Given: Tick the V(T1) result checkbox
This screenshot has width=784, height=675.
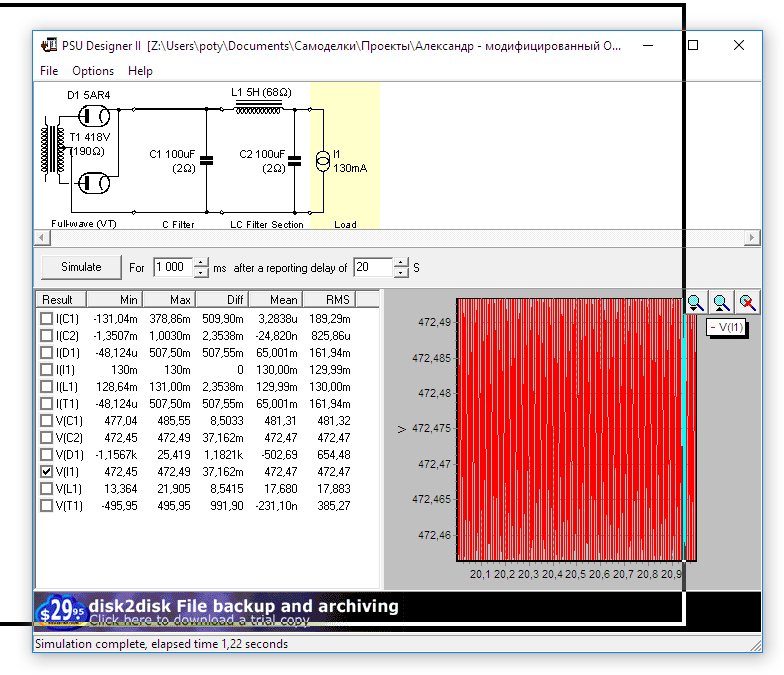Looking at the screenshot, I should point(46,505).
